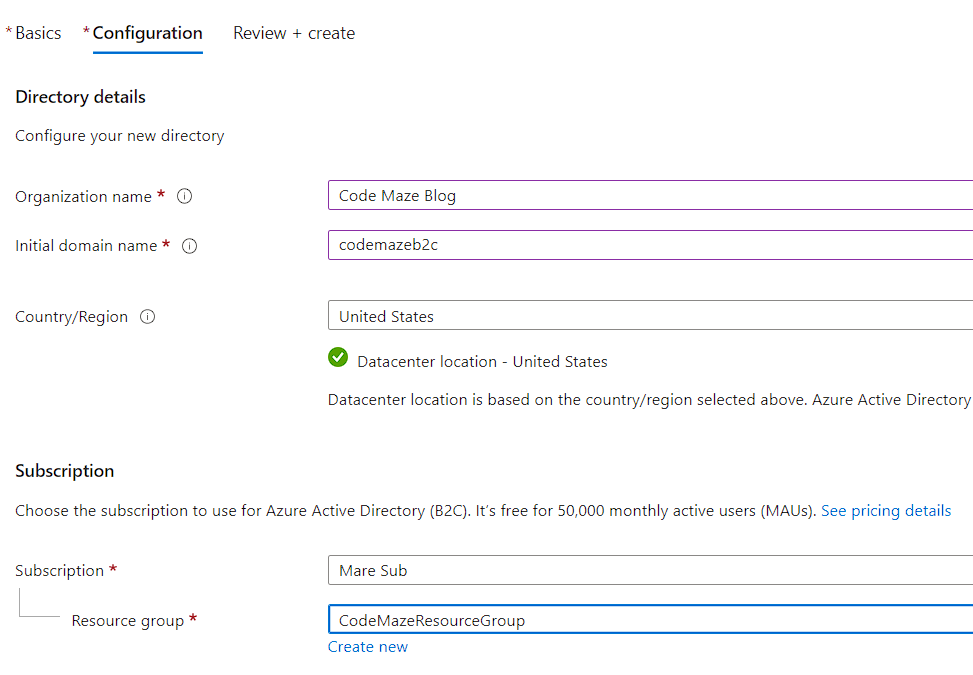Expand the Subscription dropdown showing Mare Sub
The height and width of the screenshot is (675, 973).
[x=650, y=570]
